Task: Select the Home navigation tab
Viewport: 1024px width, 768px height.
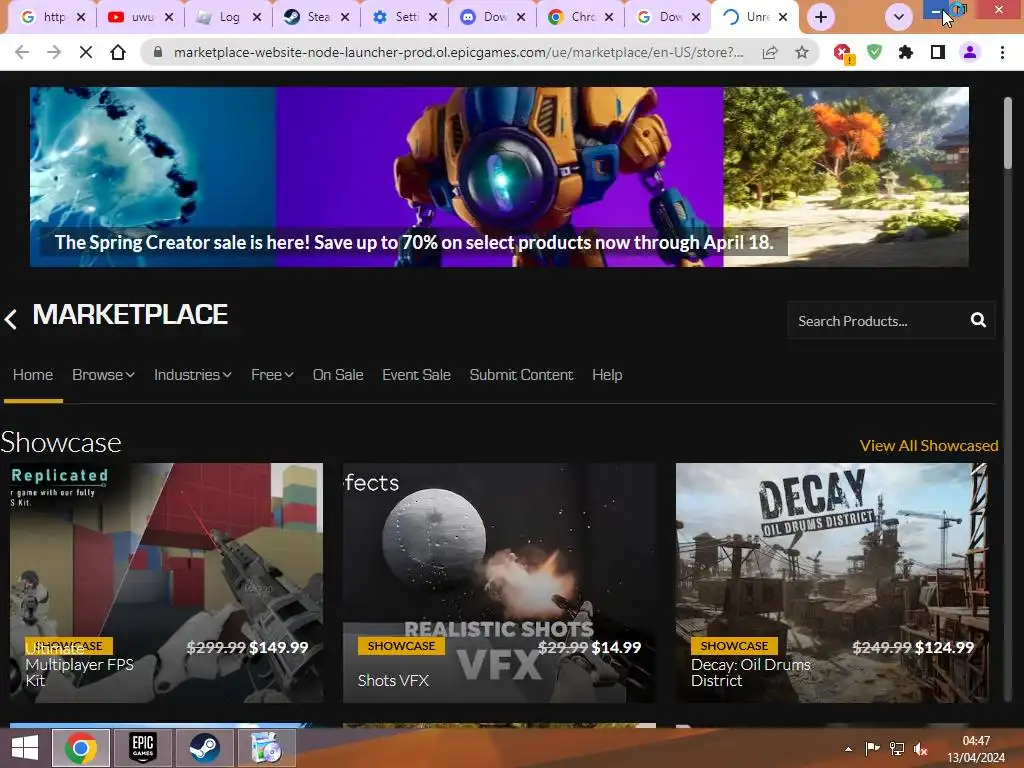Action: [33, 375]
